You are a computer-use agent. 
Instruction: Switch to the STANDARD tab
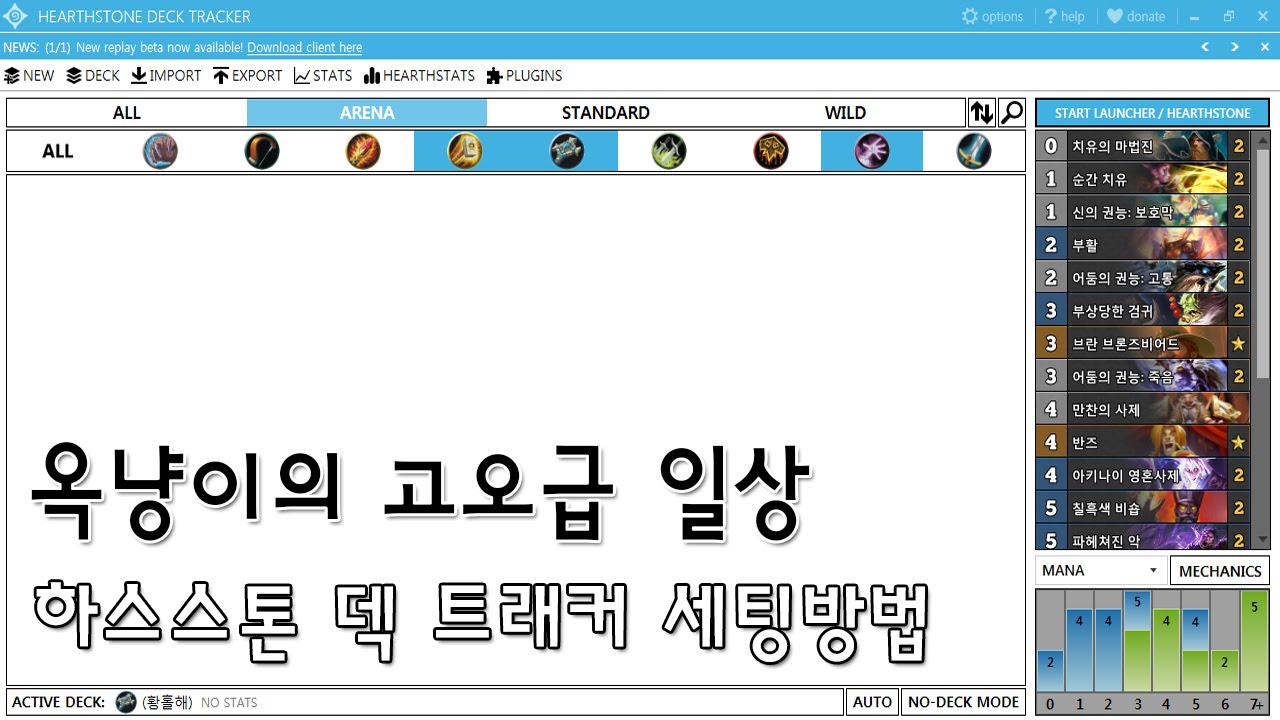click(606, 113)
